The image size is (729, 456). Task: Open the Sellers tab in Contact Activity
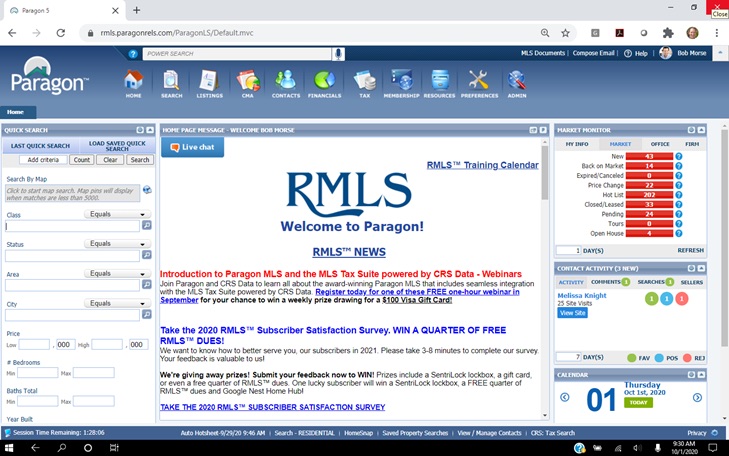(x=691, y=282)
